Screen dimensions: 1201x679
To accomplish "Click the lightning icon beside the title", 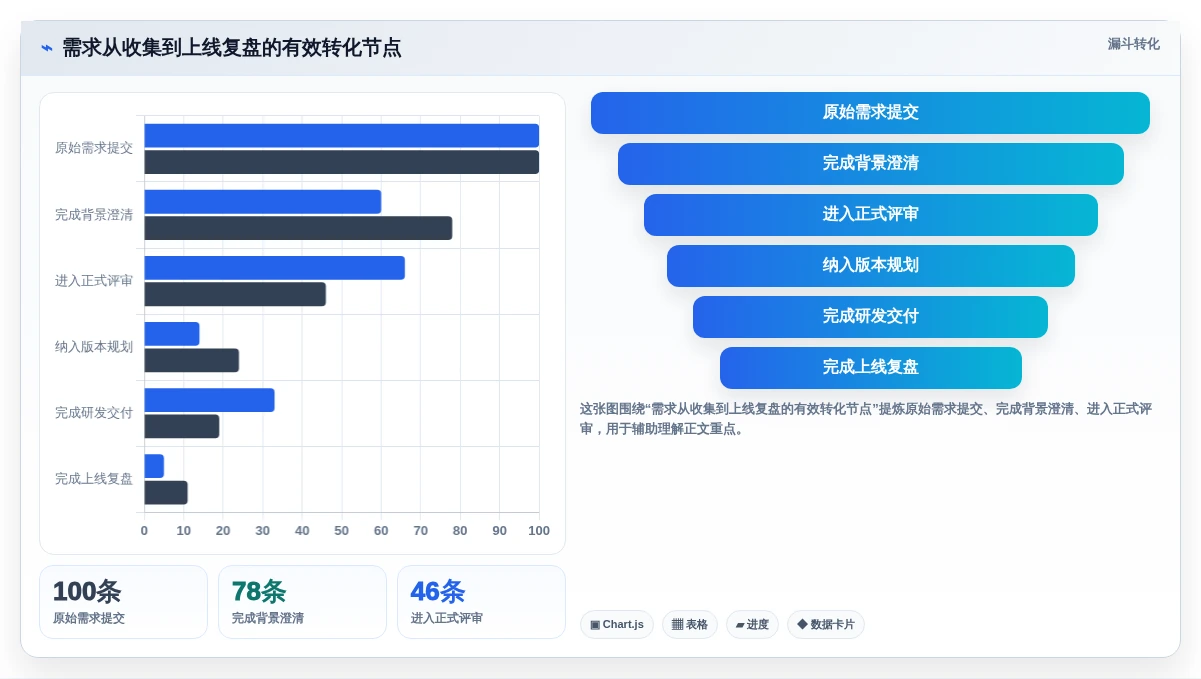I will click(x=46, y=48).
